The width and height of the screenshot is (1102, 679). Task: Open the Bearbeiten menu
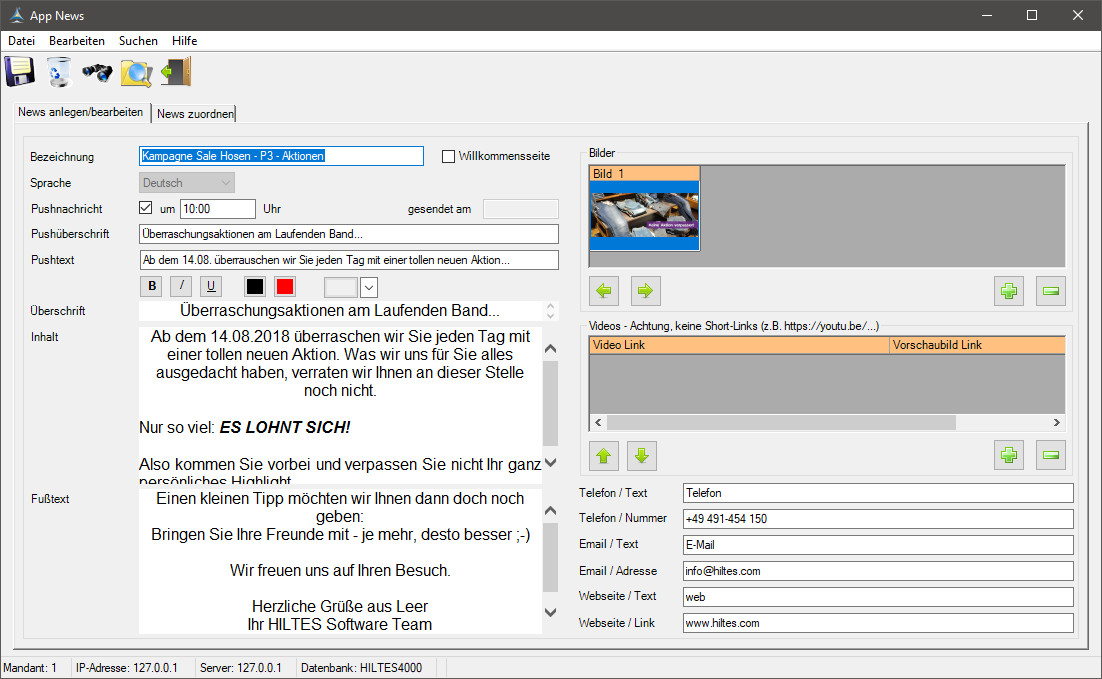pyautogui.click(x=77, y=41)
